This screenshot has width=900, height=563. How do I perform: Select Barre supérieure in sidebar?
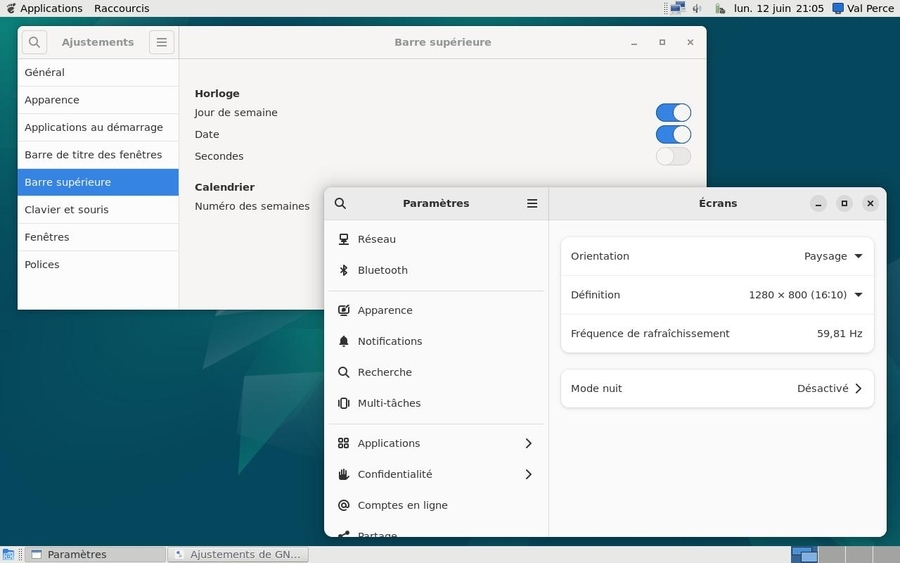tap(98, 182)
